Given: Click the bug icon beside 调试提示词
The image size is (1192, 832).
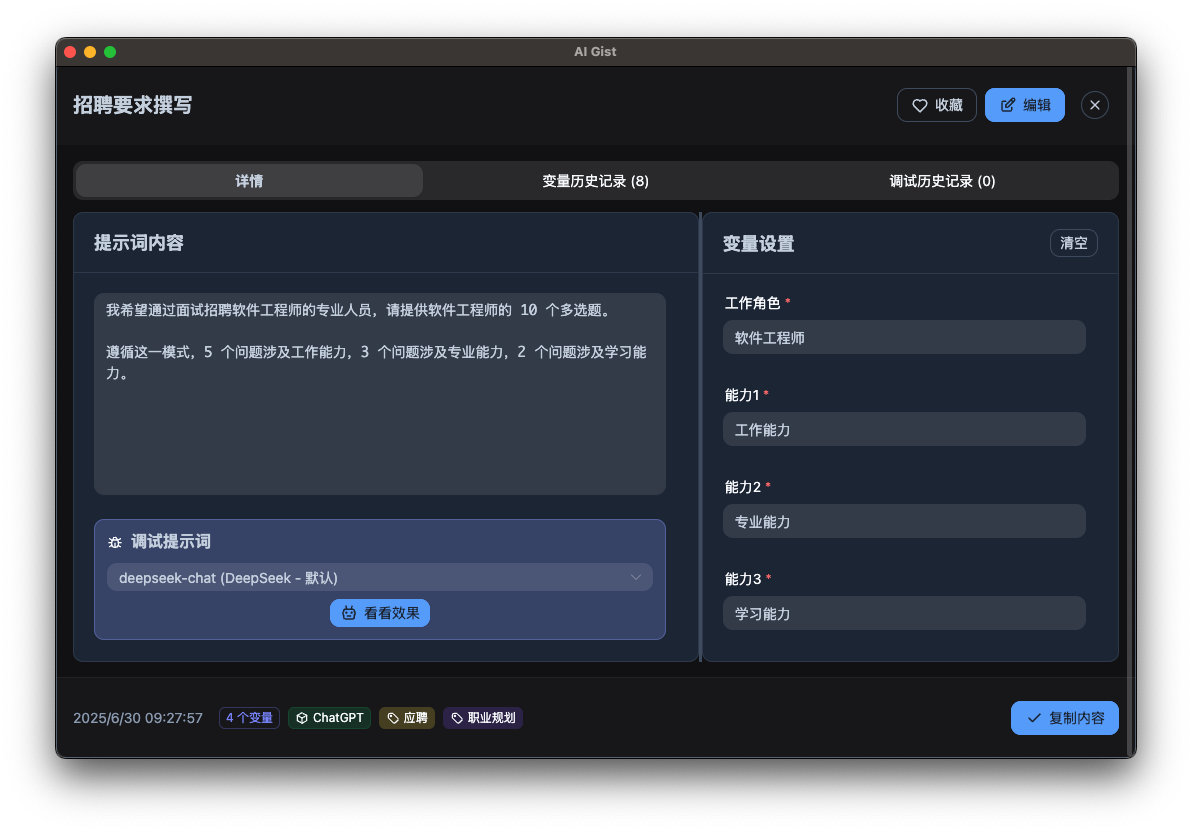Looking at the screenshot, I should (x=115, y=541).
